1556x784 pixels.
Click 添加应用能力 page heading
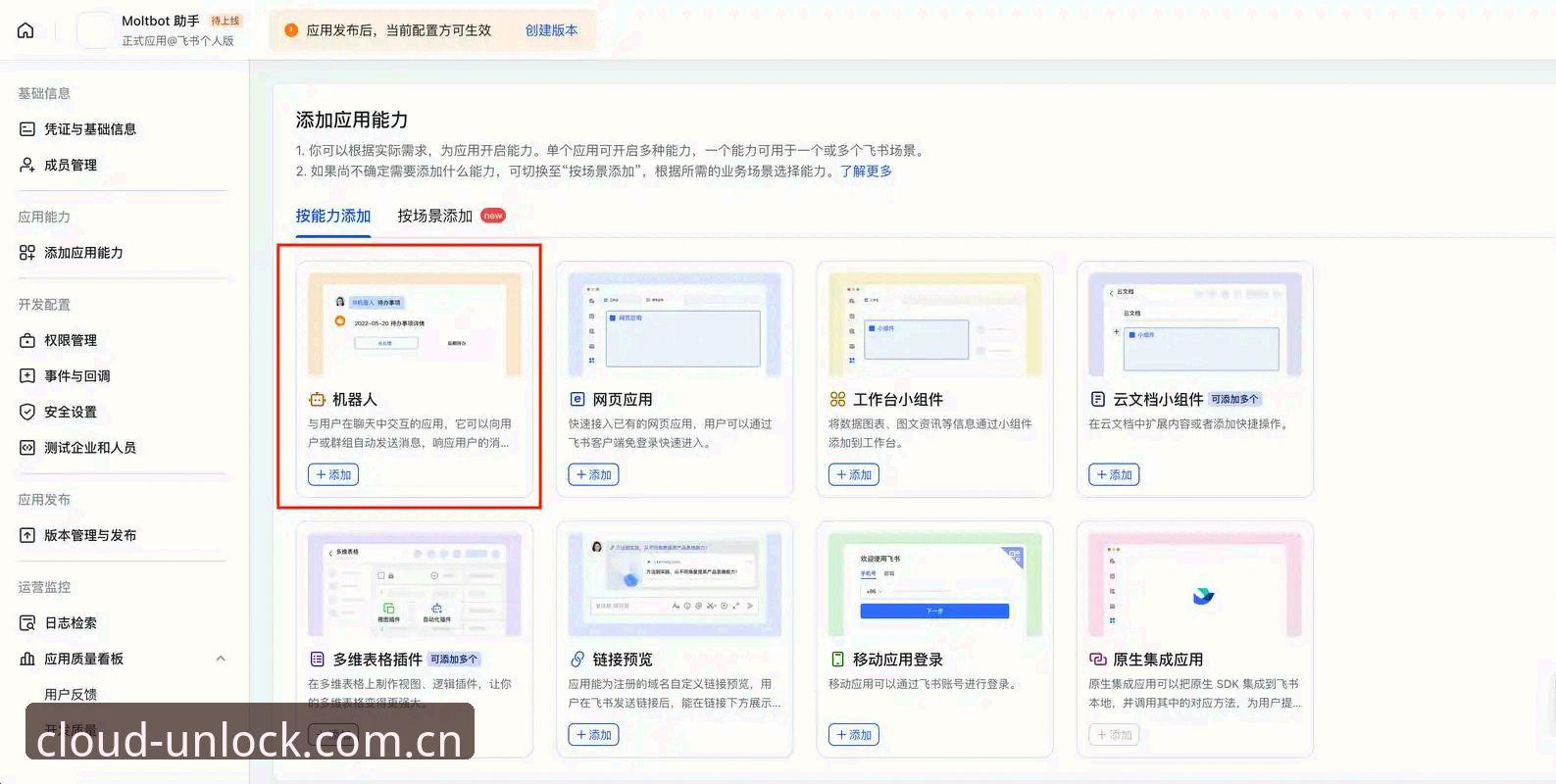[352, 120]
